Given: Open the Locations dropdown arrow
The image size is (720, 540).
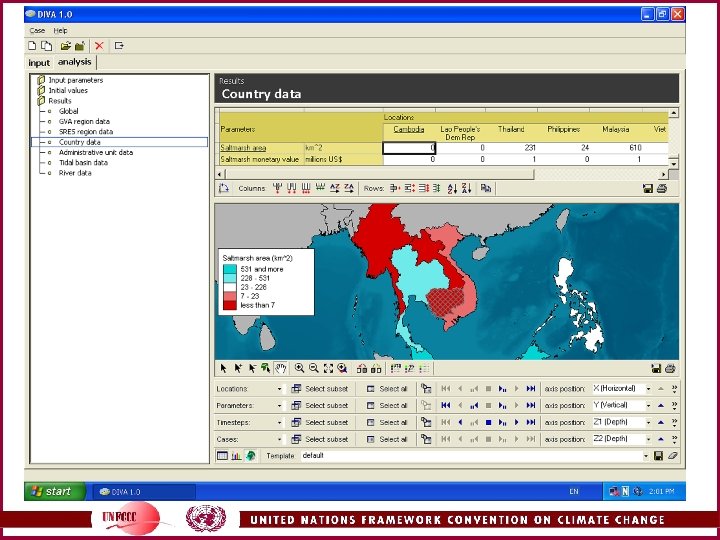Looking at the screenshot, I should point(279,389).
